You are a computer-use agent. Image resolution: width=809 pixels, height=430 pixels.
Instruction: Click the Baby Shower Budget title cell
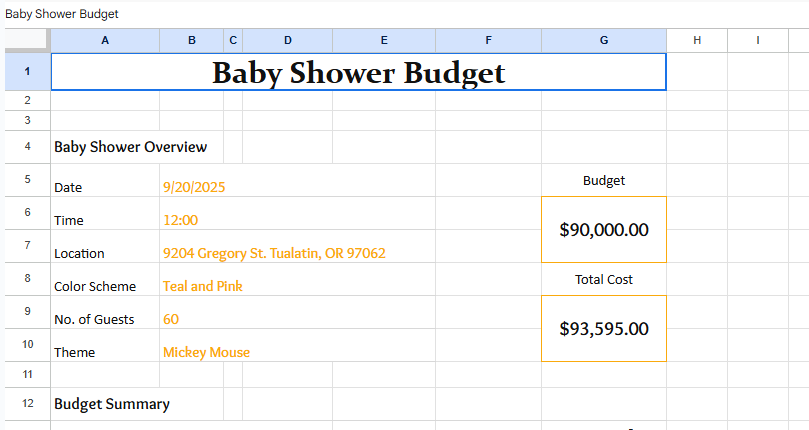point(358,72)
